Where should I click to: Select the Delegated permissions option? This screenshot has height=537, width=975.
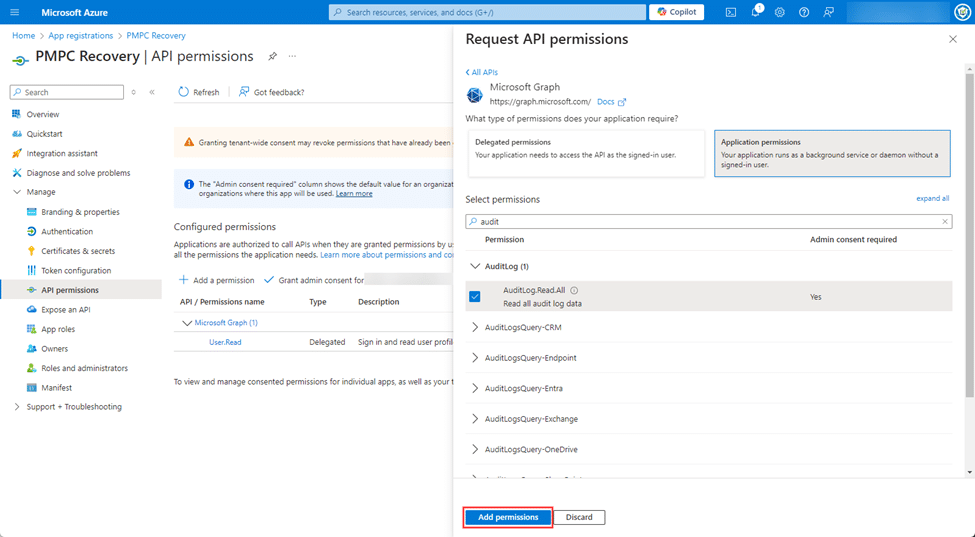584,153
